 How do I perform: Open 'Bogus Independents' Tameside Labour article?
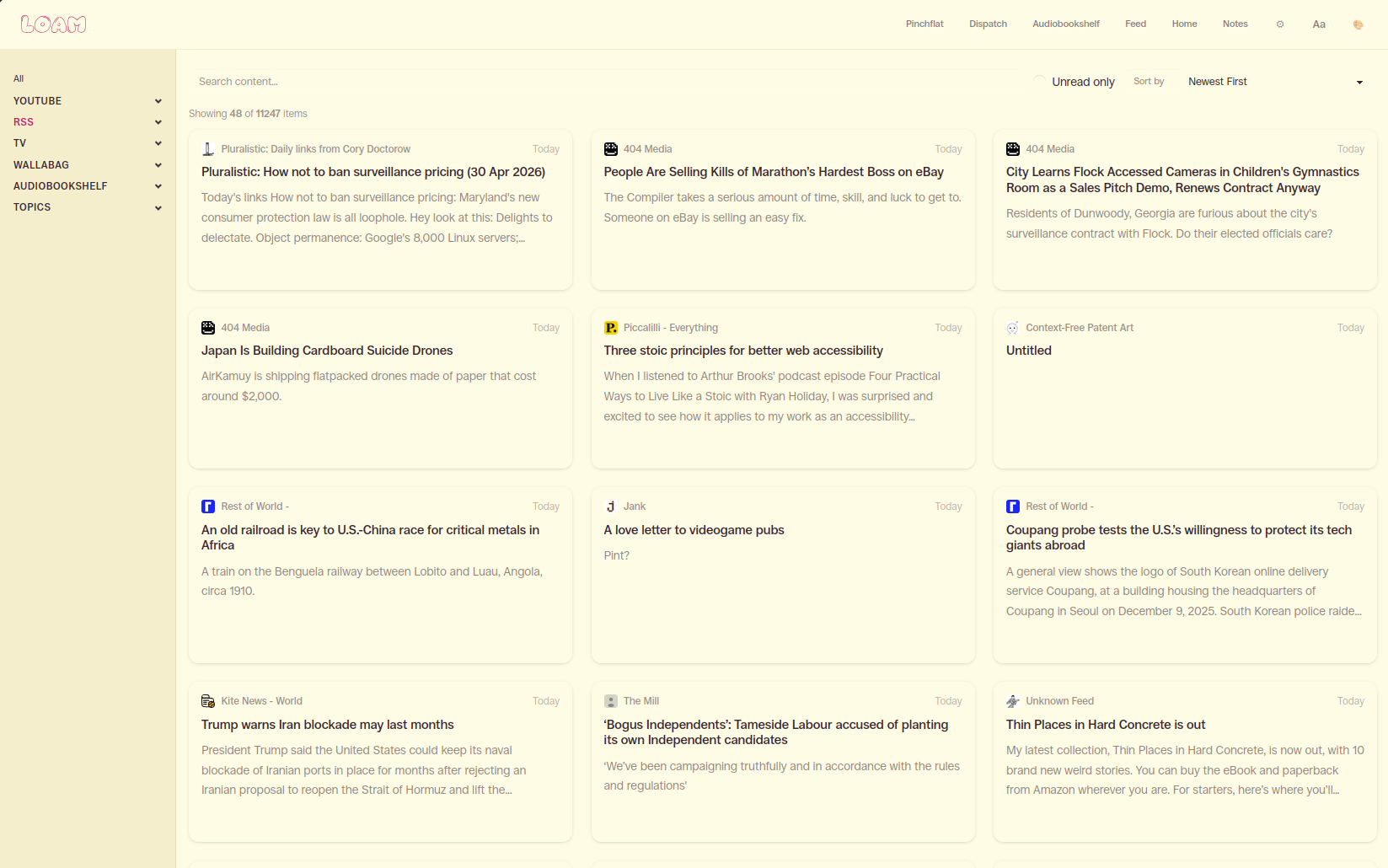[775, 732]
